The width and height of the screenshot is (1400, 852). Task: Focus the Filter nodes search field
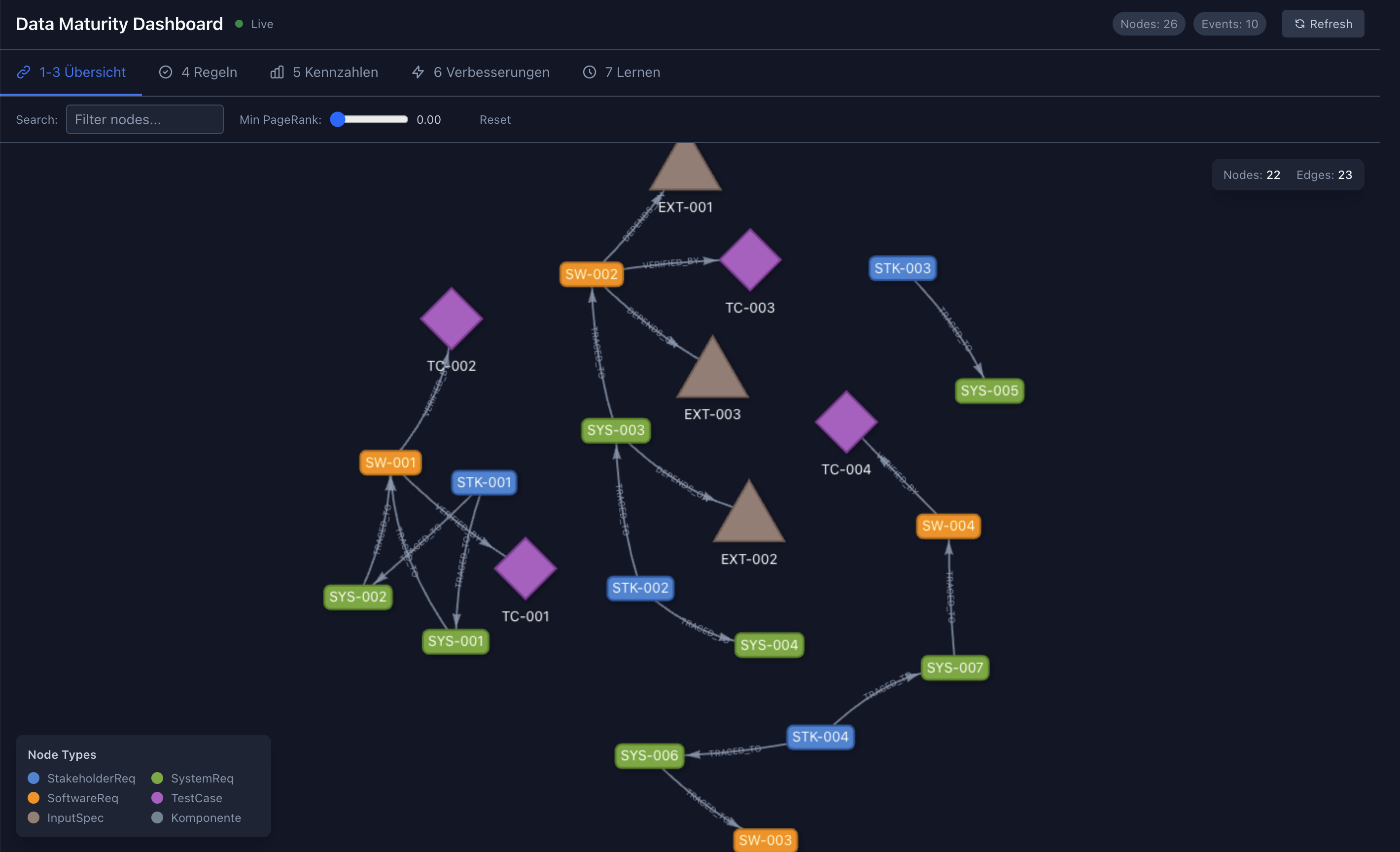click(145, 119)
